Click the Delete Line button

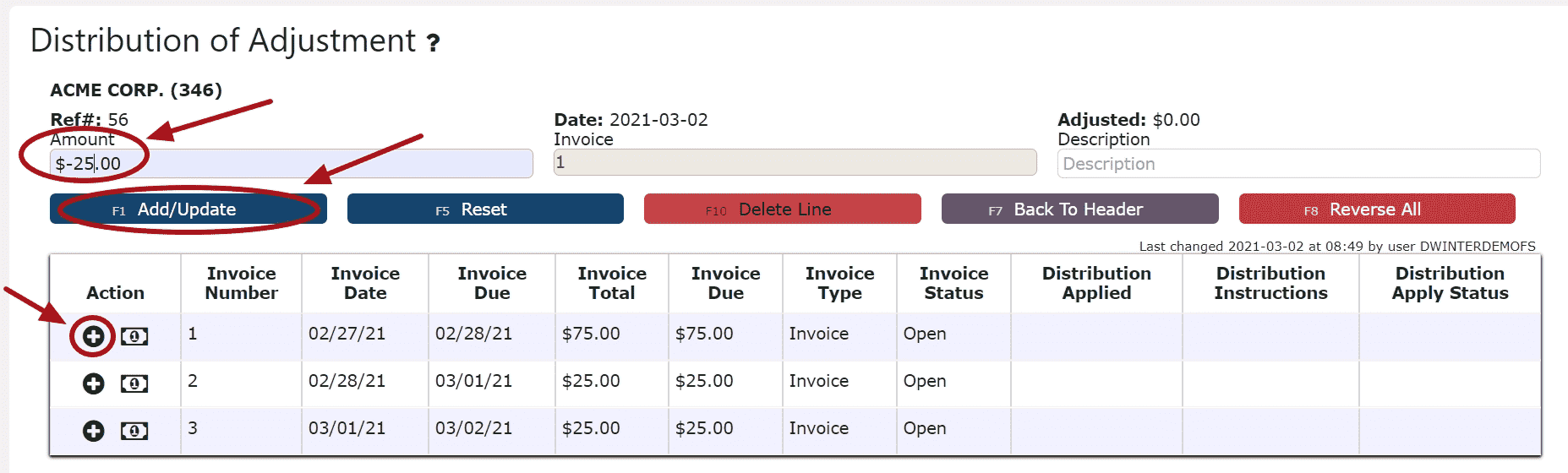coord(782,209)
